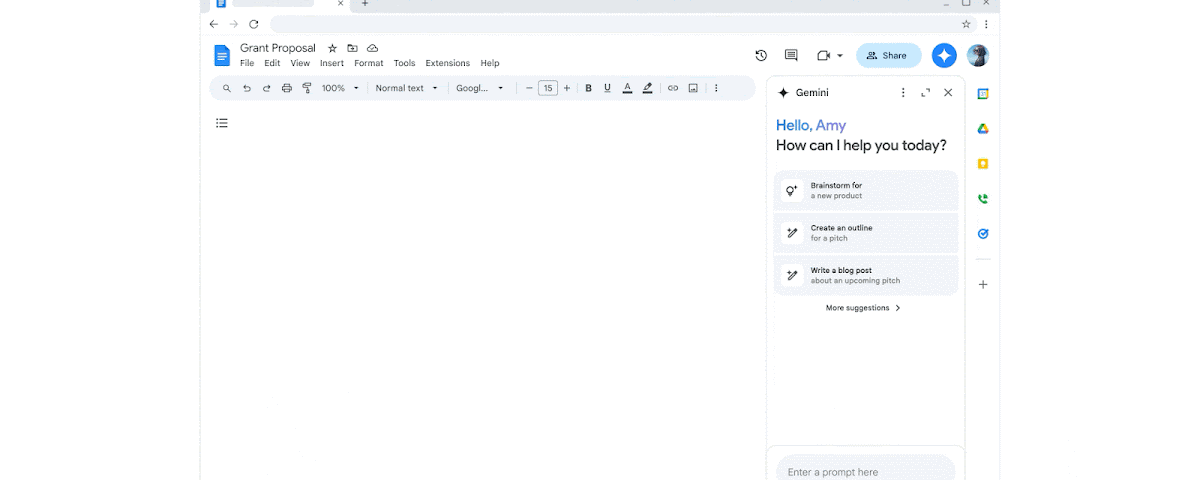Toggle bold formatting

588,88
